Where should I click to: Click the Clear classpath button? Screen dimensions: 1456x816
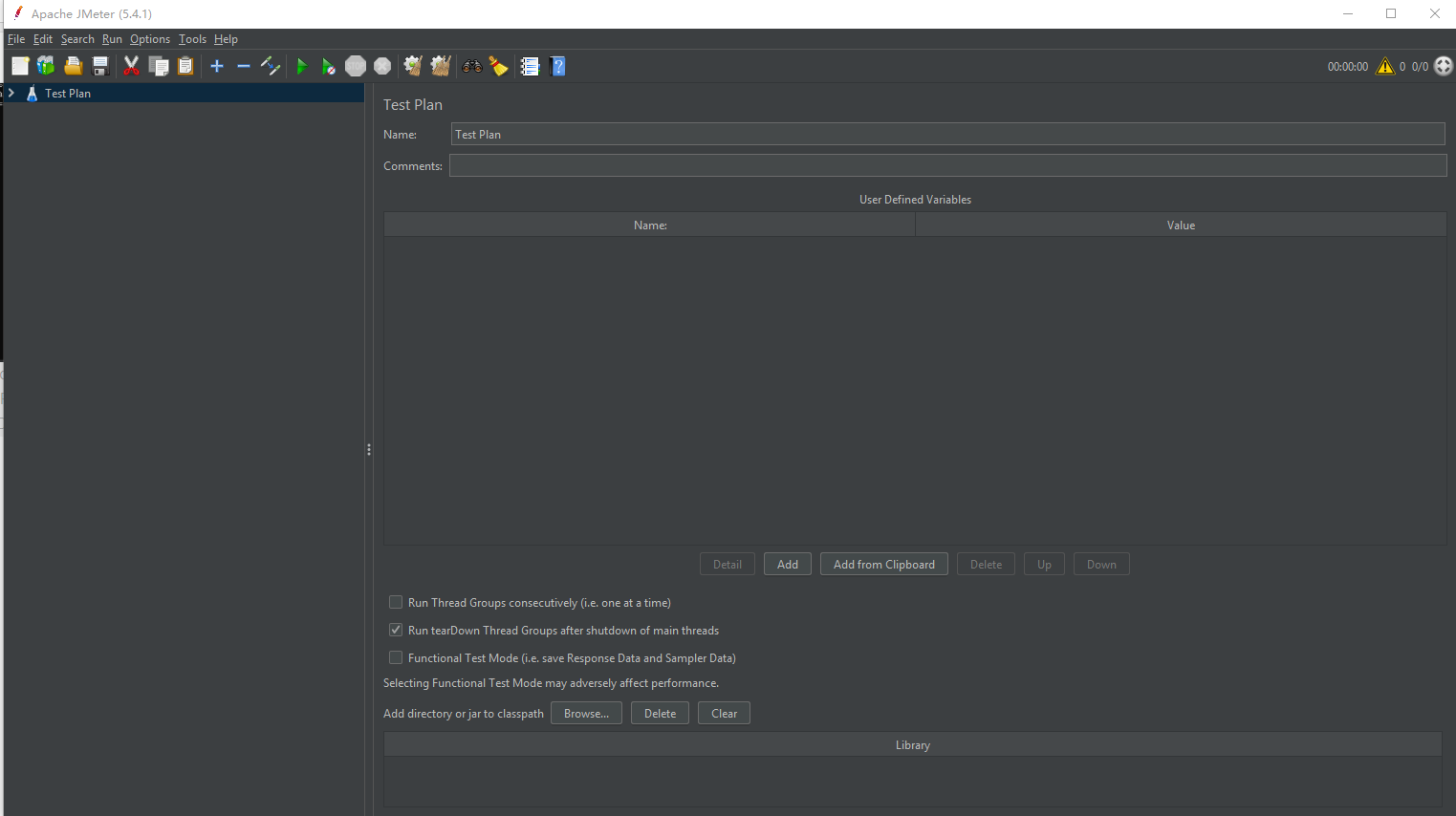point(724,713)
